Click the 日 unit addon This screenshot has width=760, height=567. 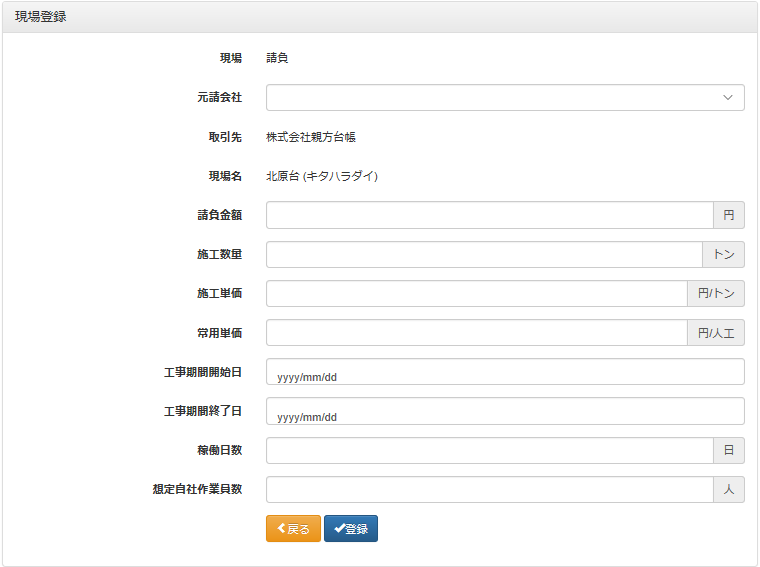(728, 450)
